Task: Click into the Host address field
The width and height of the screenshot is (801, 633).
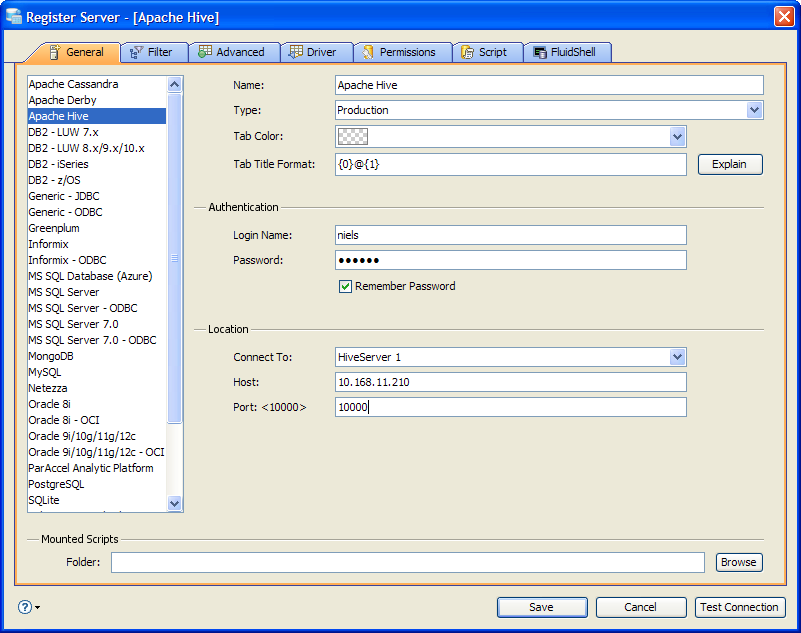Action: click(510, 382)
